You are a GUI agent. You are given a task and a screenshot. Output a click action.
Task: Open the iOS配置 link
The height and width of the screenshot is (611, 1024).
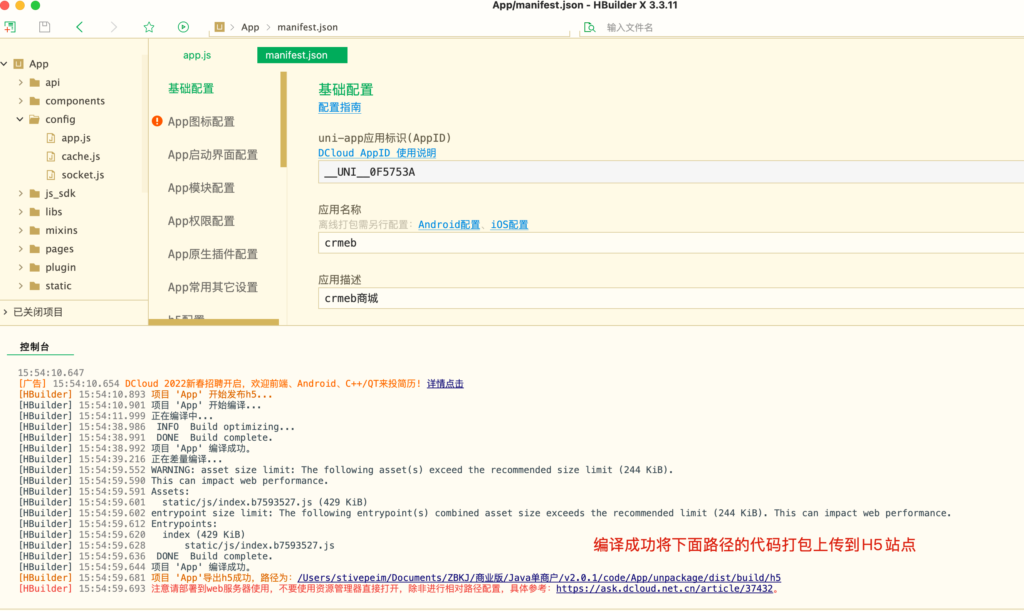(x=509, y=225)
